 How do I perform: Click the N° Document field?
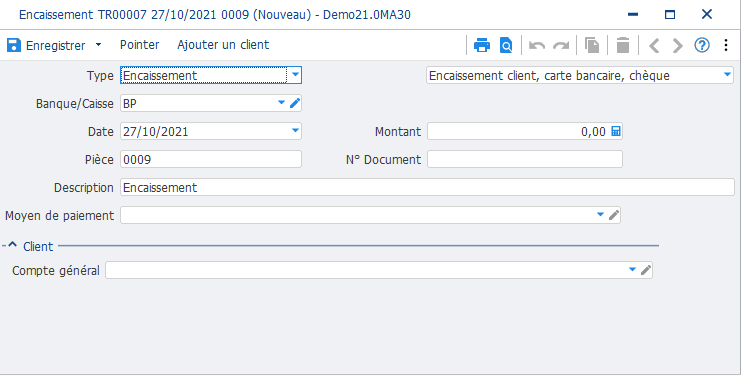click(x=525, y=159)
